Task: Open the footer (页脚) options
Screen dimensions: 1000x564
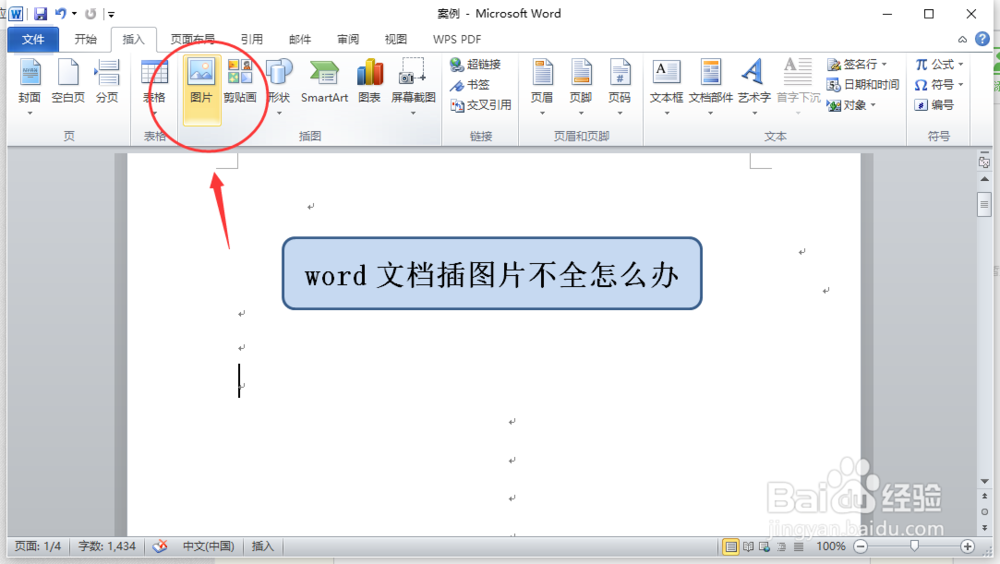Action: [581, 82]
